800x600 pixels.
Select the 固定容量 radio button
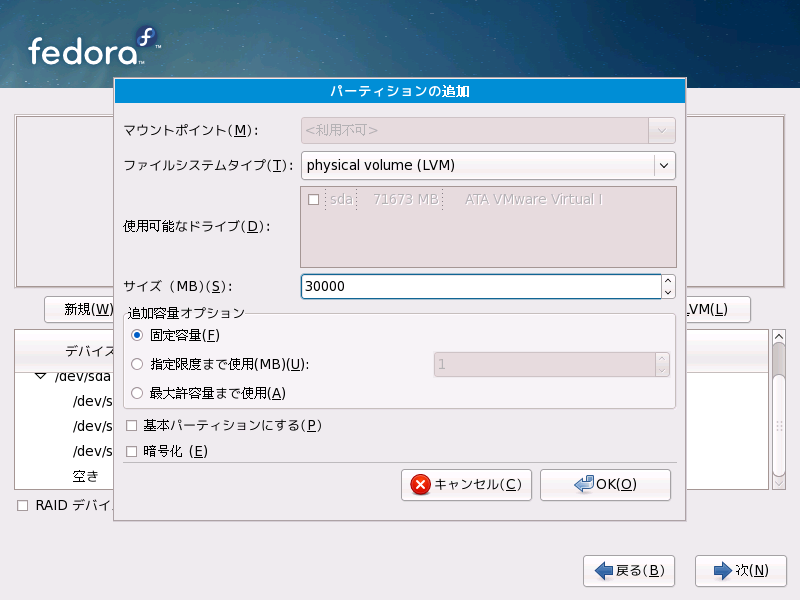coord(137,335)
